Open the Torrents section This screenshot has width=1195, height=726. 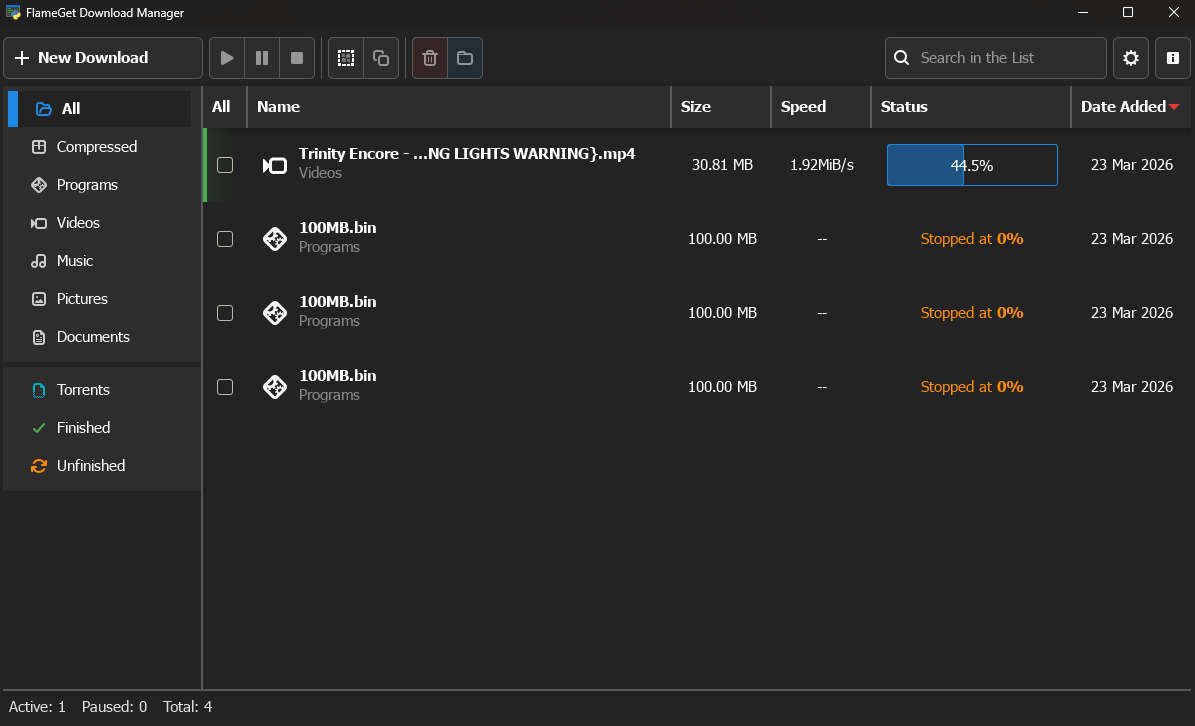(x=82, y=389)
